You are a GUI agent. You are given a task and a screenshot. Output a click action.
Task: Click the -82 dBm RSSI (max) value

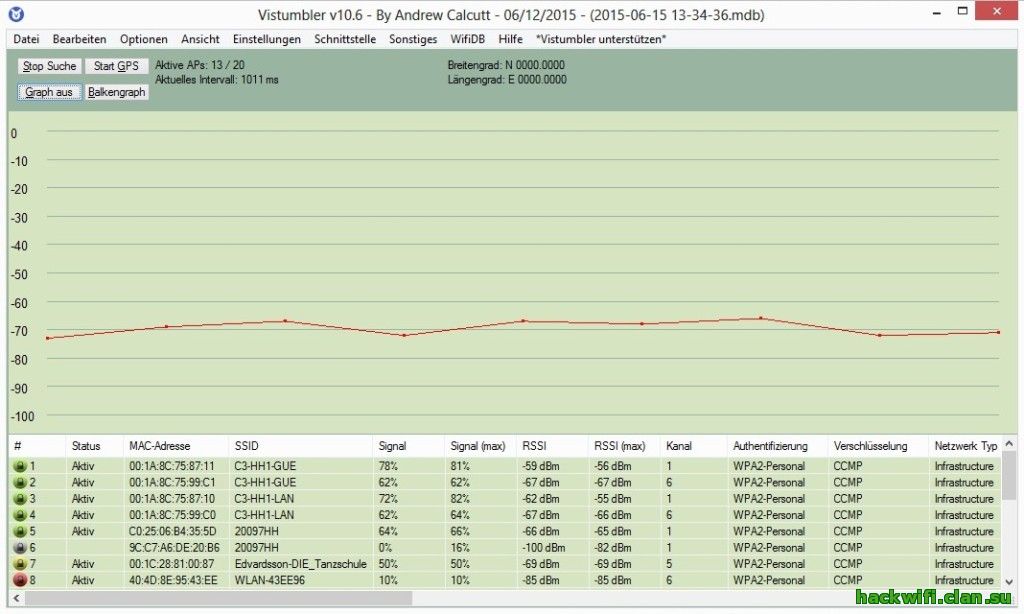tap(613, 548)
